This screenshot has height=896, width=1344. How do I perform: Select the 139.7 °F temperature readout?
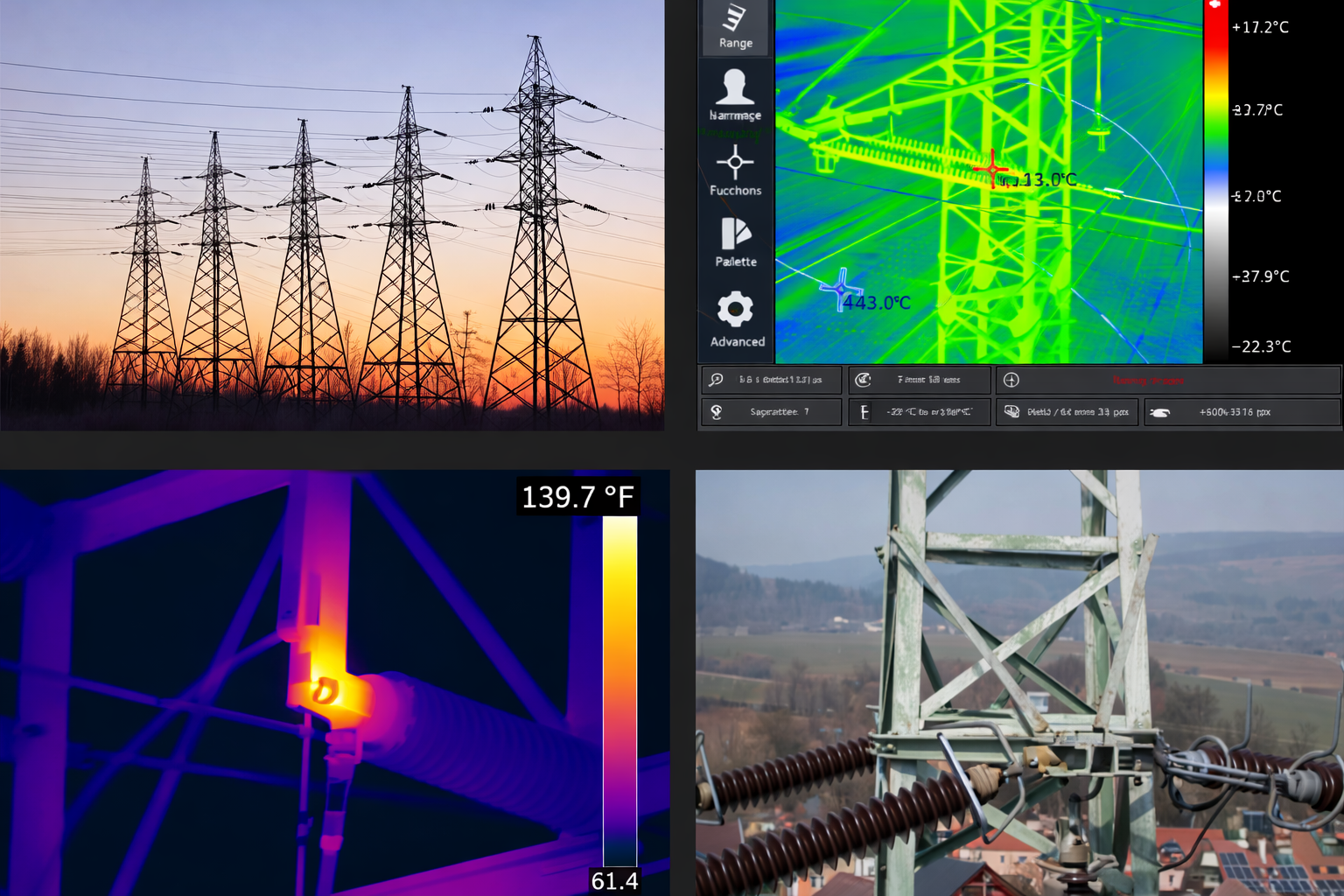577,497
